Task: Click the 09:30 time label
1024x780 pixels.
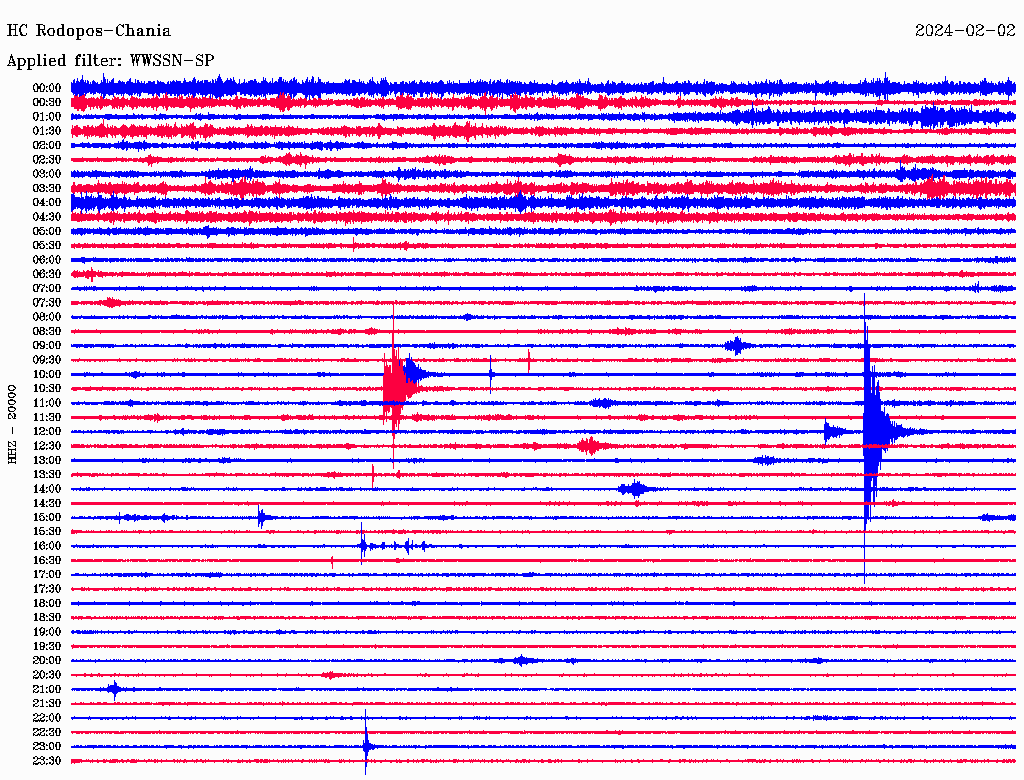Action: click(47, 360)
